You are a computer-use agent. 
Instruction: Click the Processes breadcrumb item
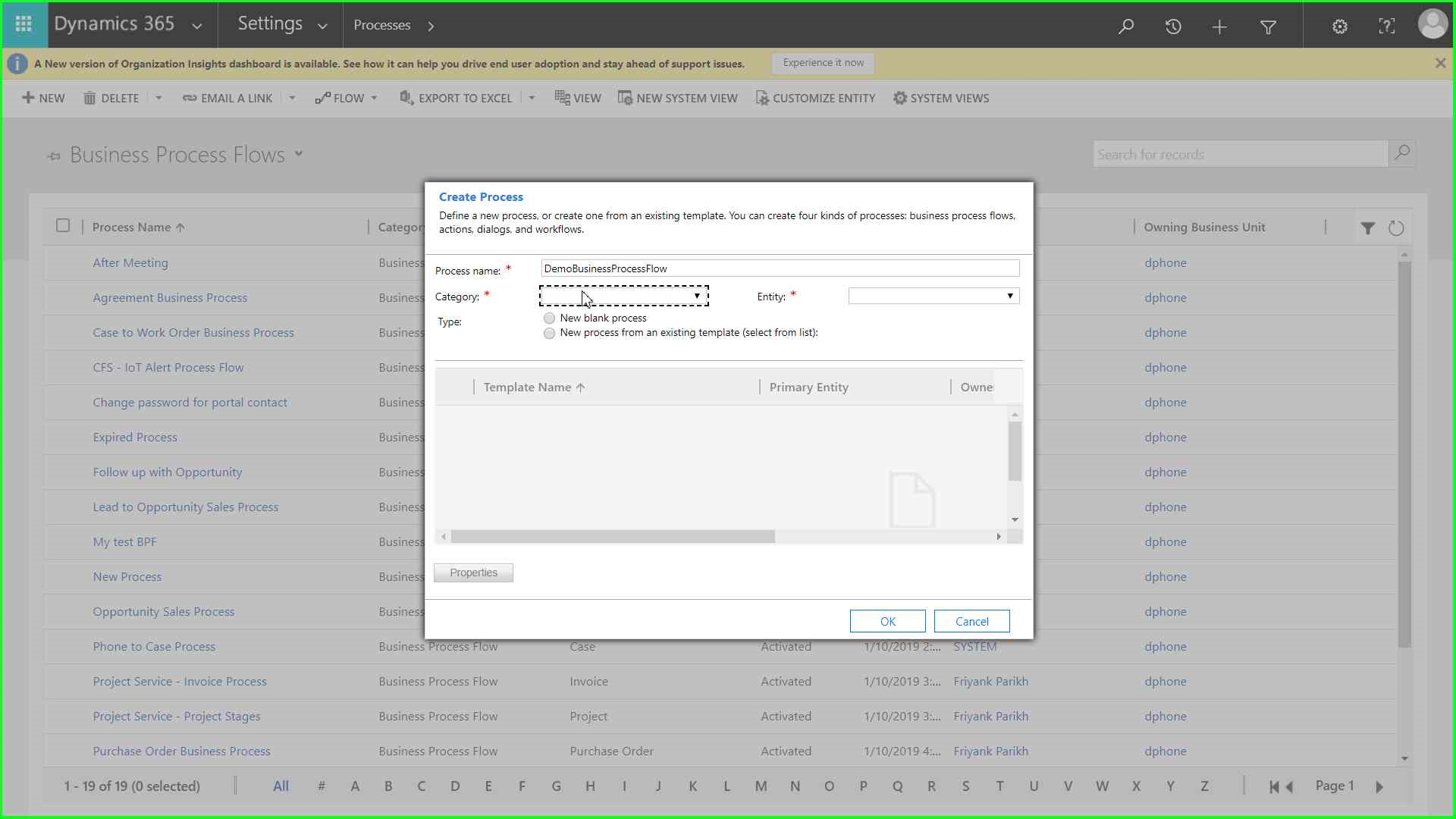tap(382, 25)
